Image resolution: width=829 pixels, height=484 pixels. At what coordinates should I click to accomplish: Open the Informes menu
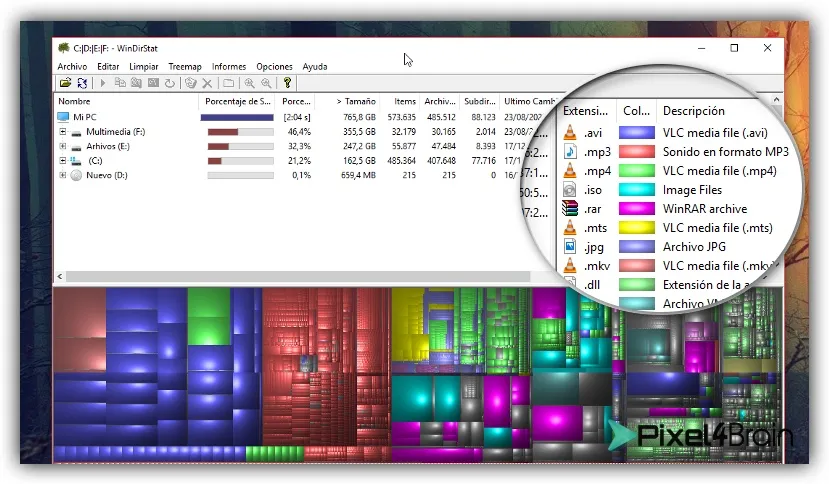pyautogui.click(x=229, y=67)
